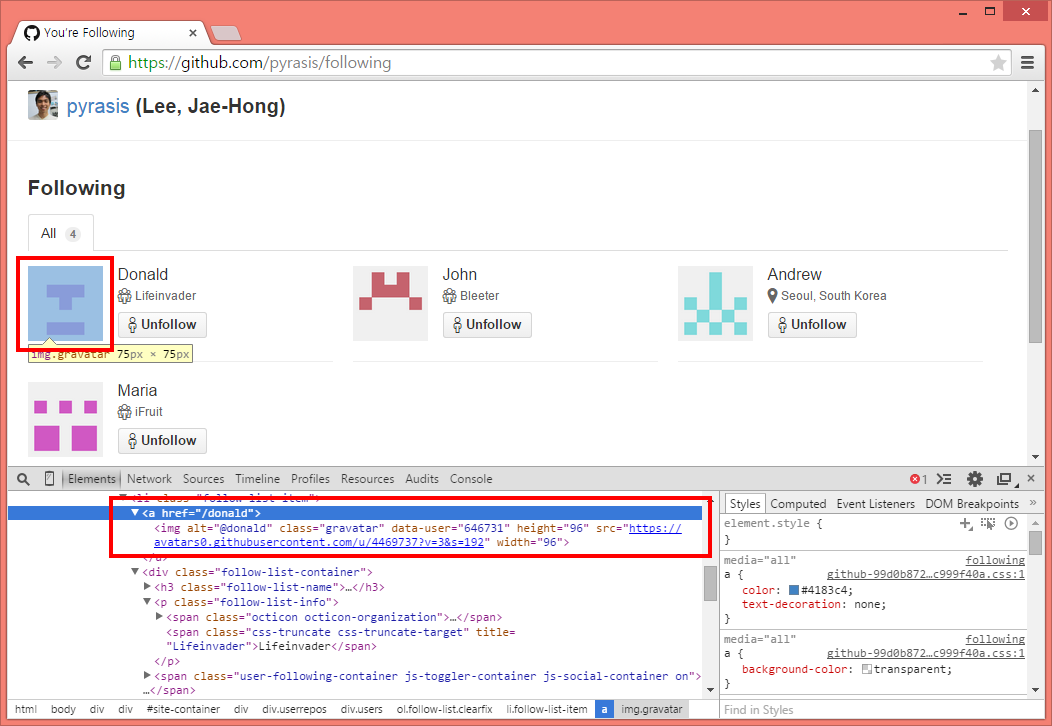This screenshot has height=726, width=1052.
Task: Open the pyrasis profile link
Action: 97,106
